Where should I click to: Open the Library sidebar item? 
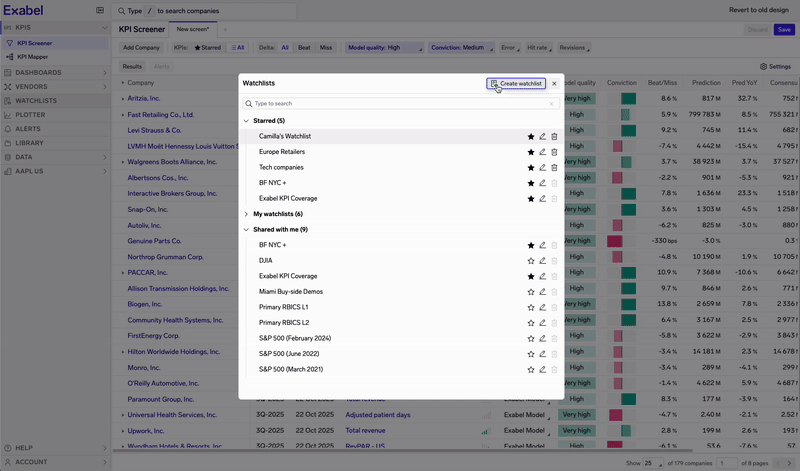[55, 143]
